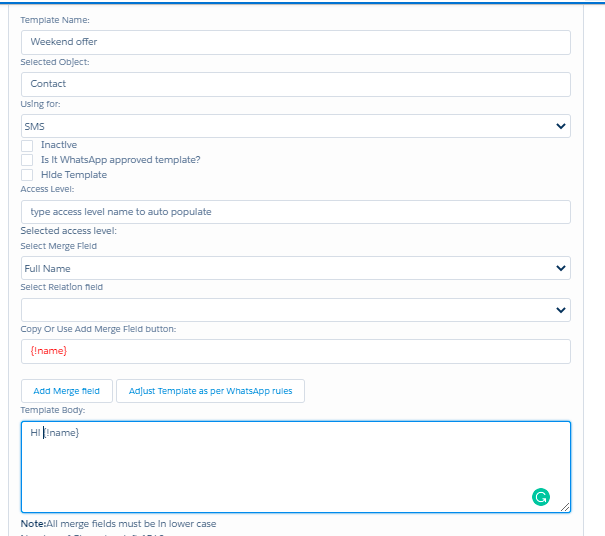Click the 'Selected access level:' label
605x536 pixels.
[68, 231]
